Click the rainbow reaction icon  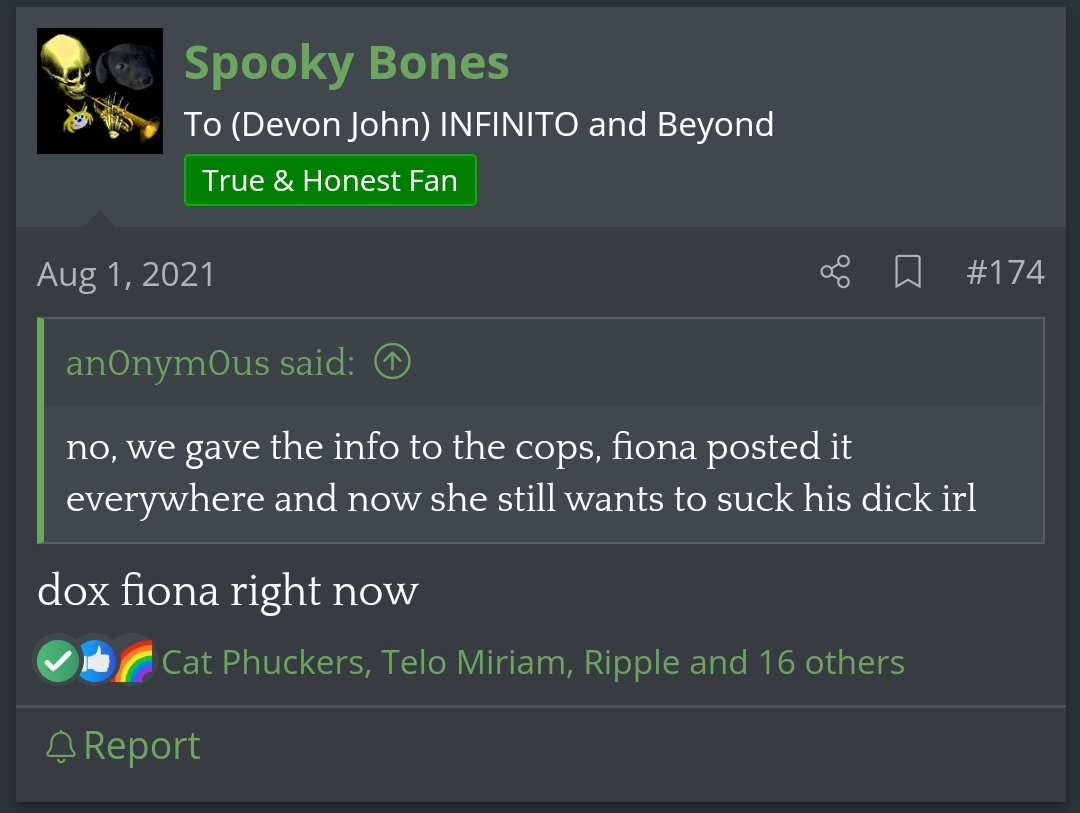pyautogui.click(x=135, y=661)
